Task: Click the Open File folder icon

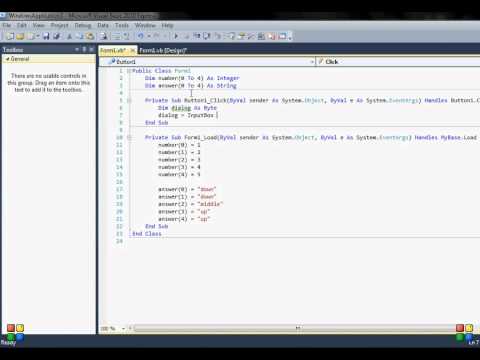Action: (x=20, y=36)
